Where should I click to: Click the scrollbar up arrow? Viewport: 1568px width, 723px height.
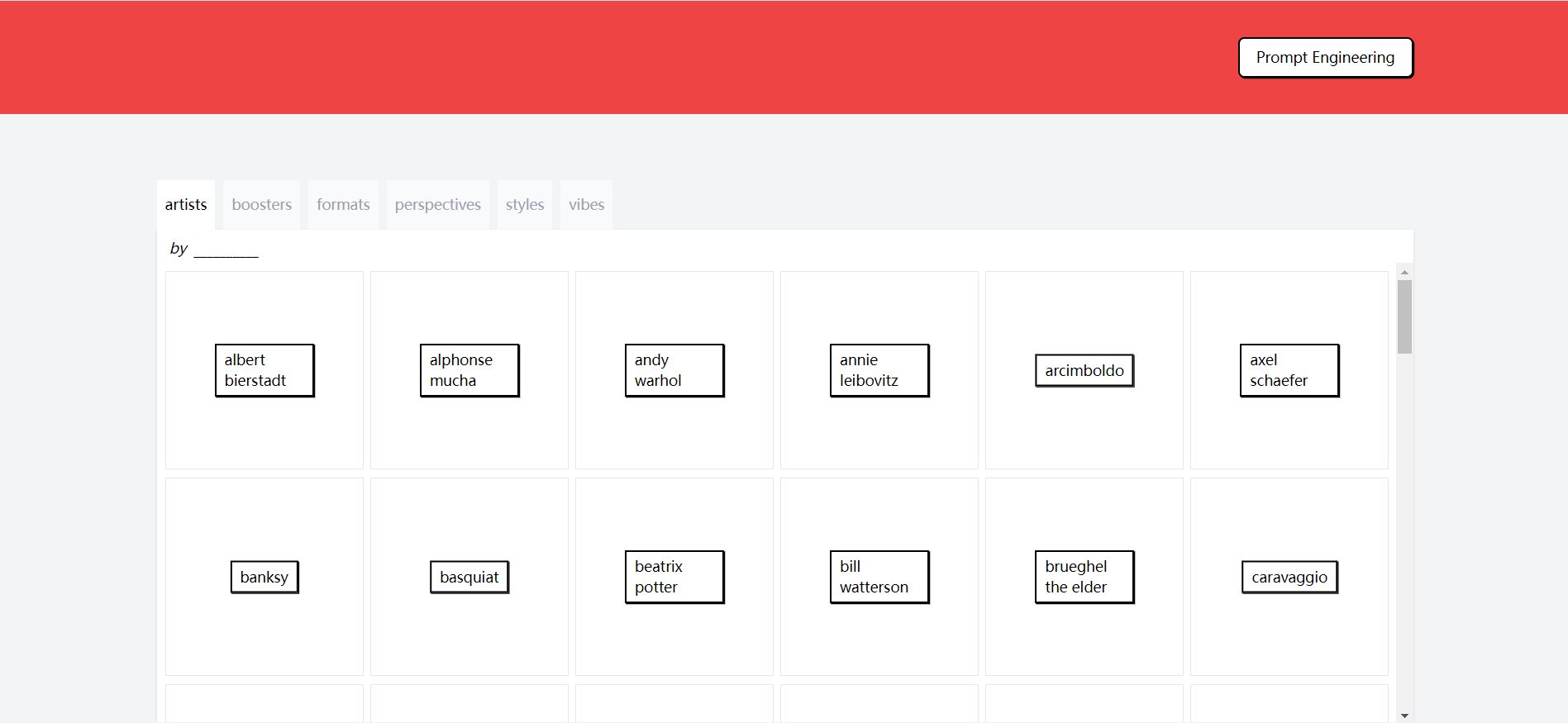[x=1404, y=272]
